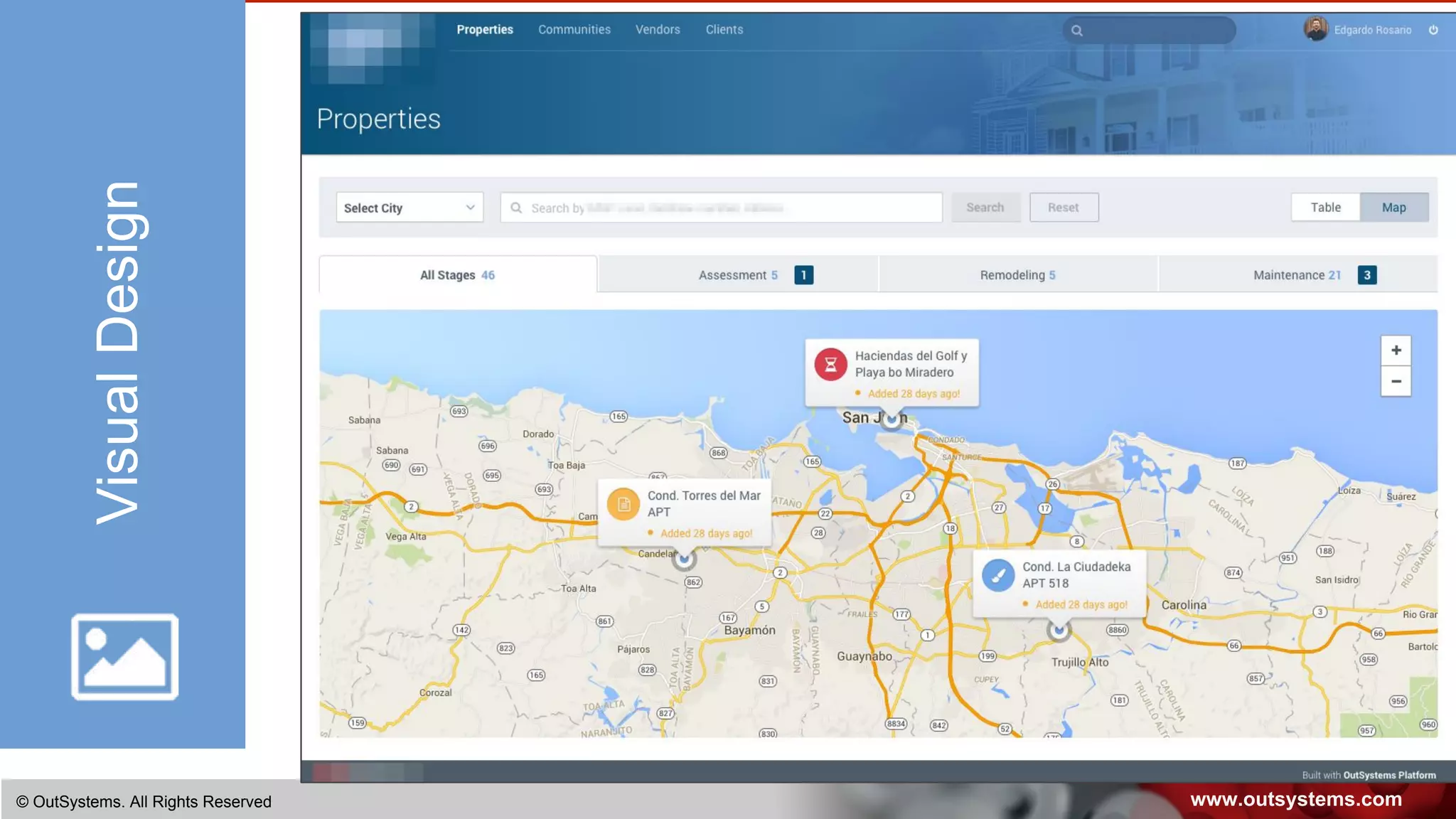
Task: Open the Select City dropdown
Action: [409, 208]
